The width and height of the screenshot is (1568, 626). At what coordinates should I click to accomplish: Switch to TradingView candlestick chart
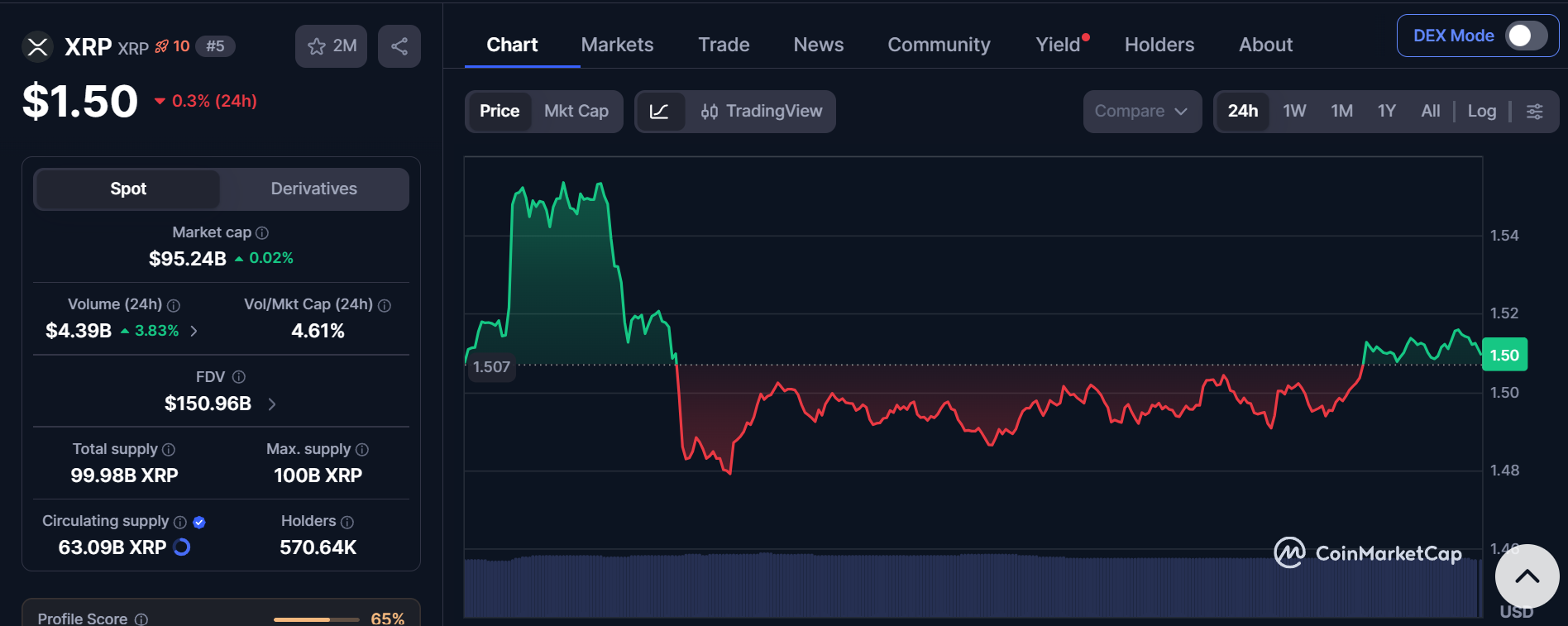click(x=761, y=112)
